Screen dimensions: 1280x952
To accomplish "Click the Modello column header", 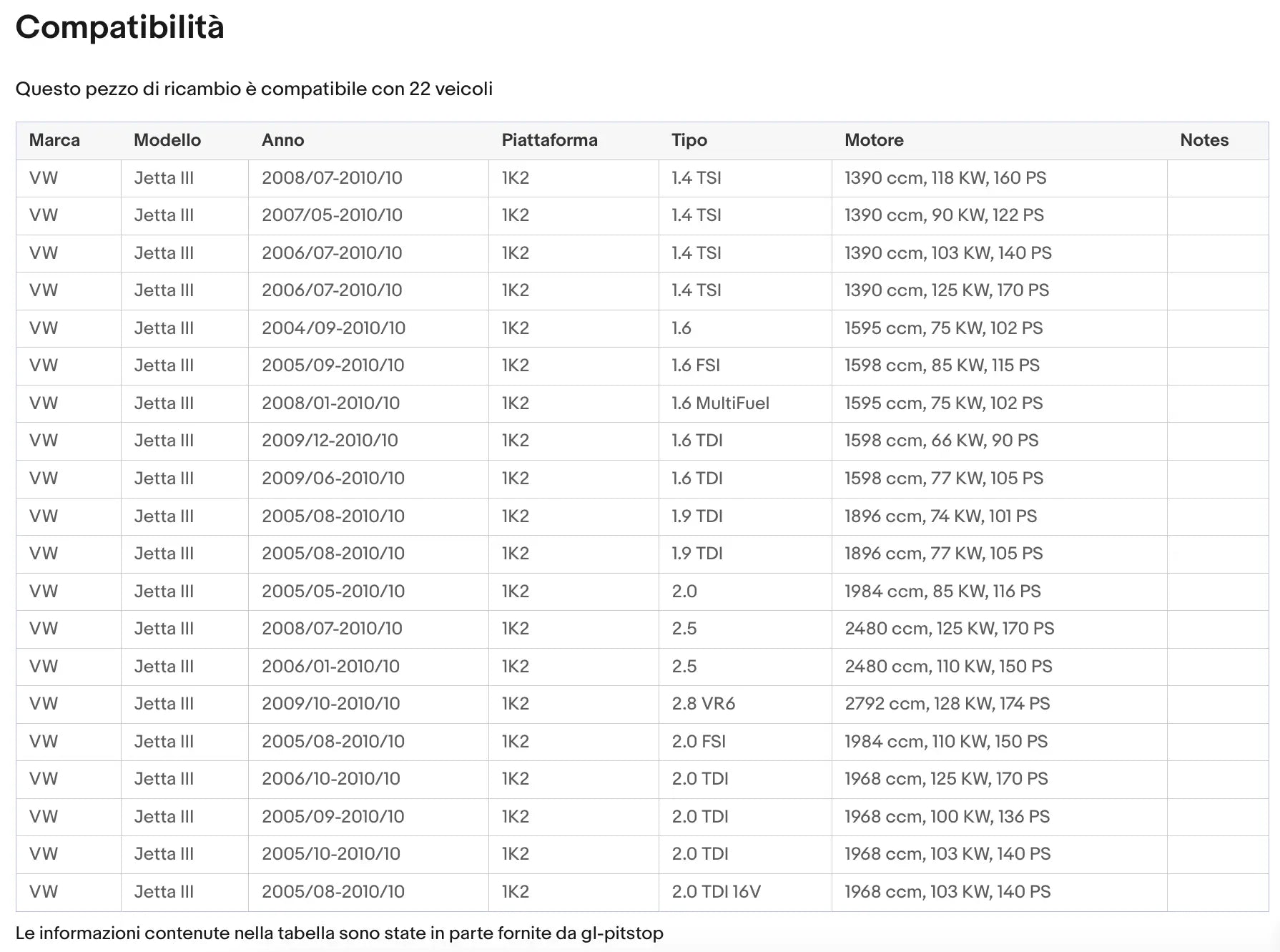I will tap(167, 140).
